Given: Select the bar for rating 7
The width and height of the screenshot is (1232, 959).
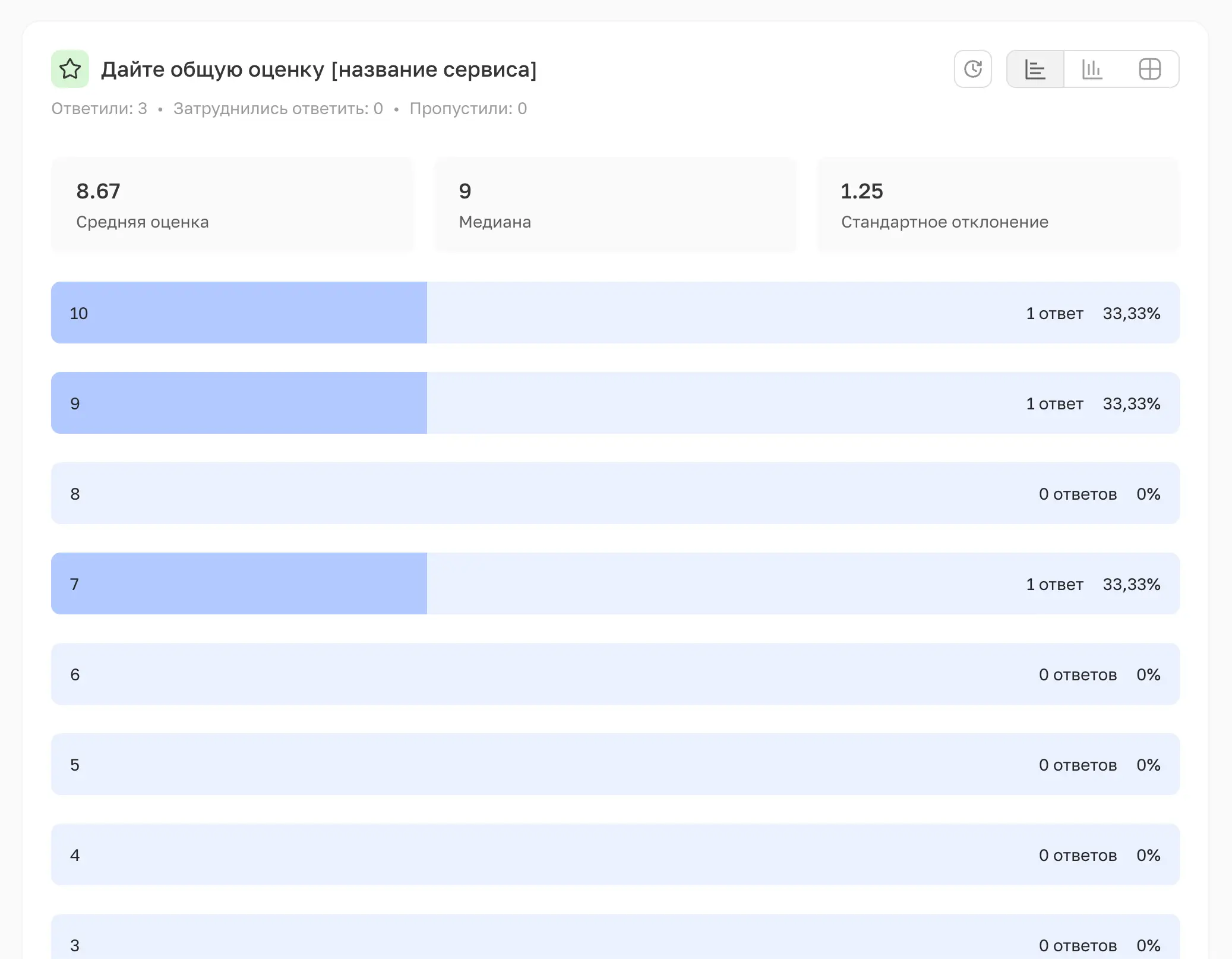Looking at the screenshot, I should point(615,583).
